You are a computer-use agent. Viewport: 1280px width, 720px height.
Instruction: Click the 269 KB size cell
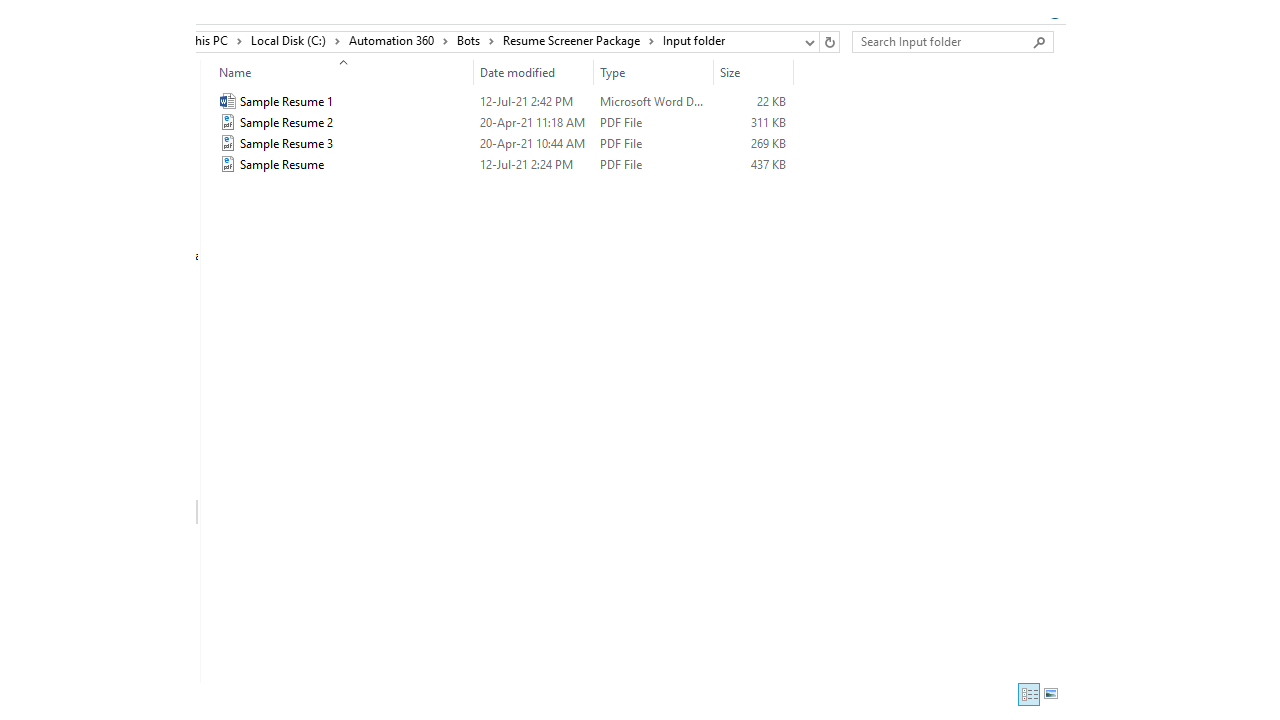tap(768, 144)
